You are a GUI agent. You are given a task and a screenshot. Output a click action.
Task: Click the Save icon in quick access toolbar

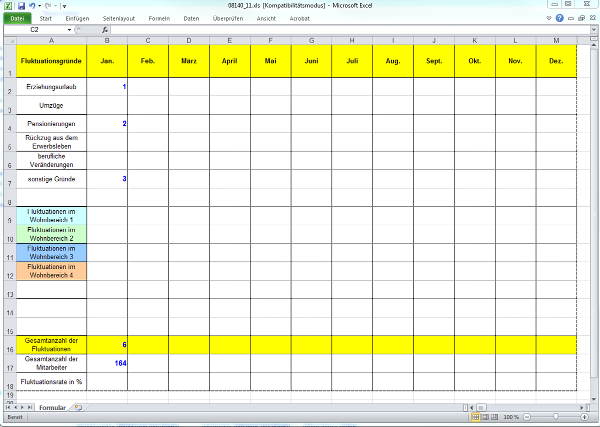coord(19,6)
